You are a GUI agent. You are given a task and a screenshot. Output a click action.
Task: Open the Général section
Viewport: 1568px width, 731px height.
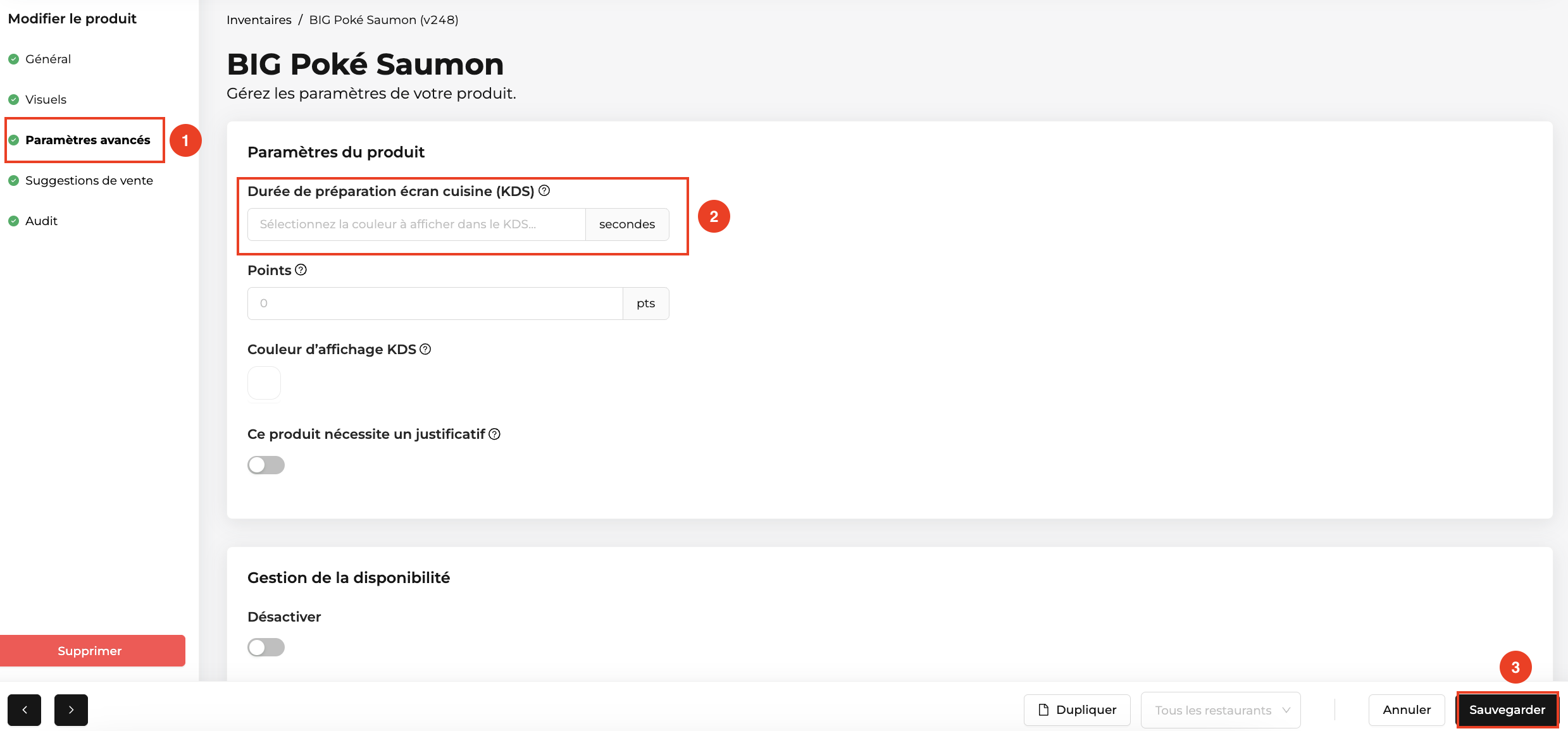(48, 59)
